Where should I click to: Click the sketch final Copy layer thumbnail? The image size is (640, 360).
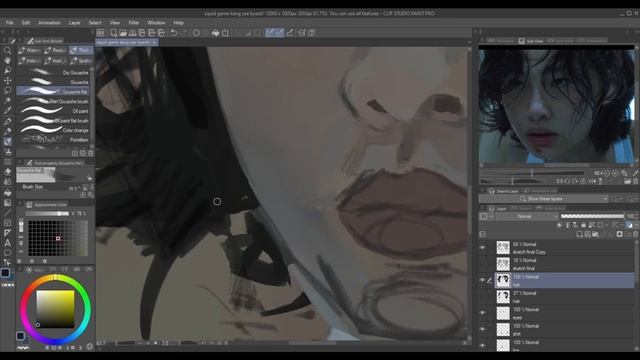coord(503,248)
